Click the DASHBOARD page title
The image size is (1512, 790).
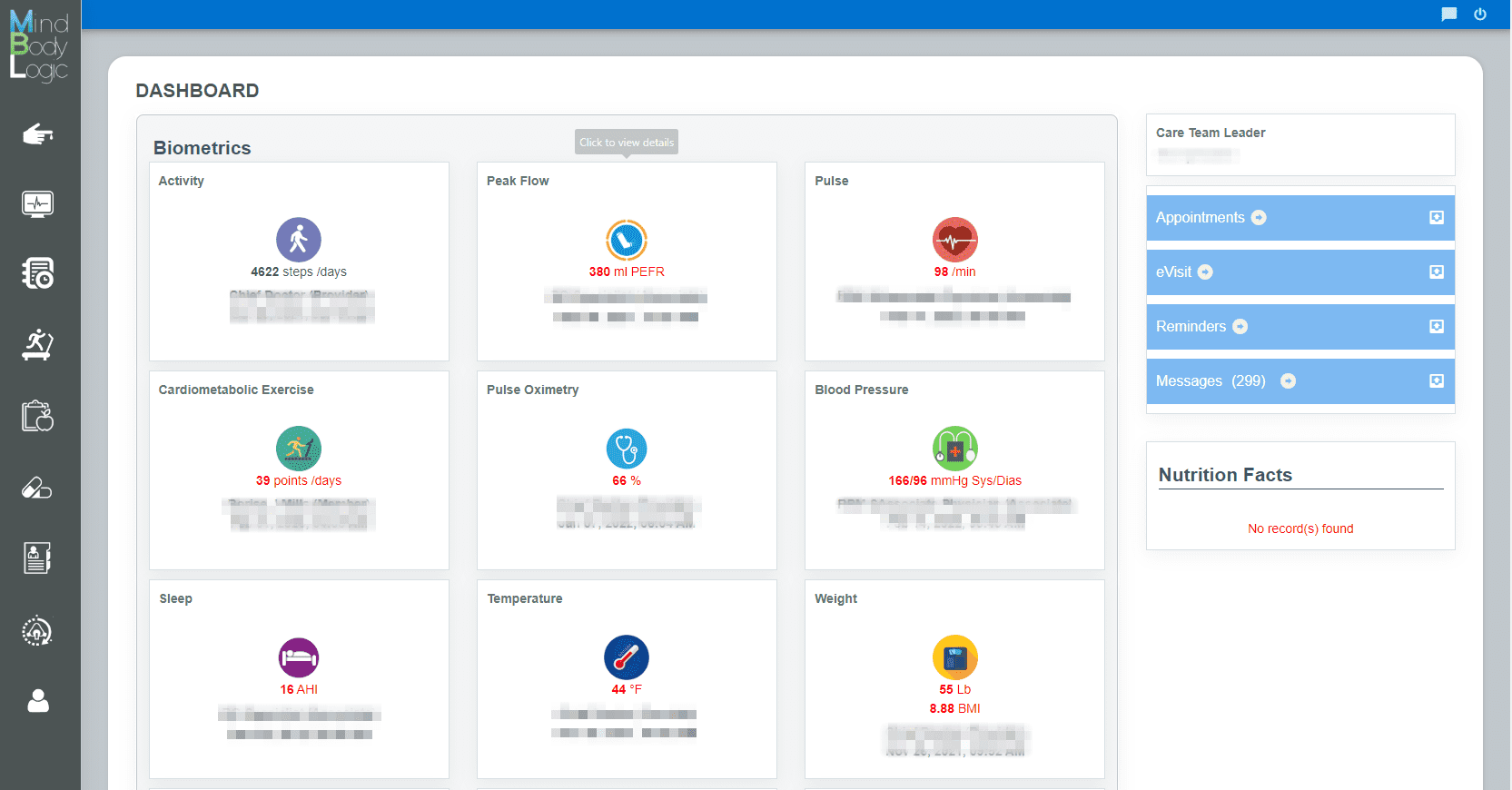(x=197, y=91)
